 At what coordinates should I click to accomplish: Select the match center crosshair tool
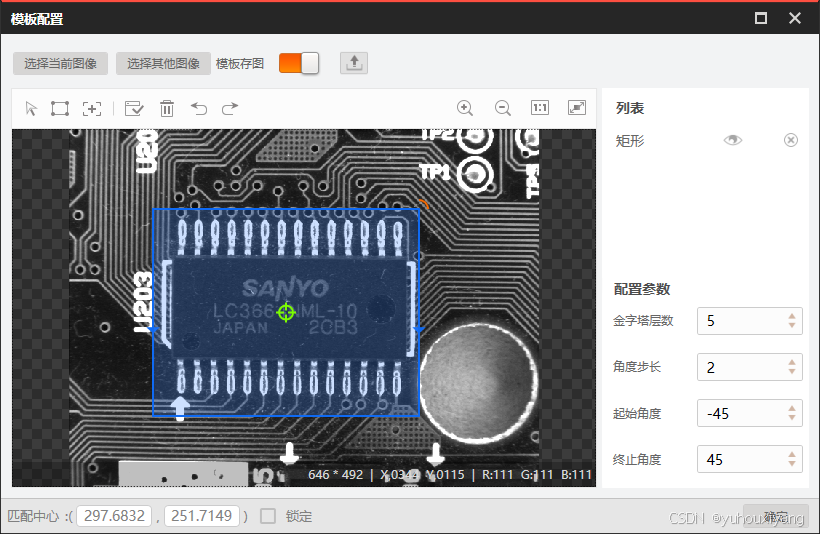(92, 108)
